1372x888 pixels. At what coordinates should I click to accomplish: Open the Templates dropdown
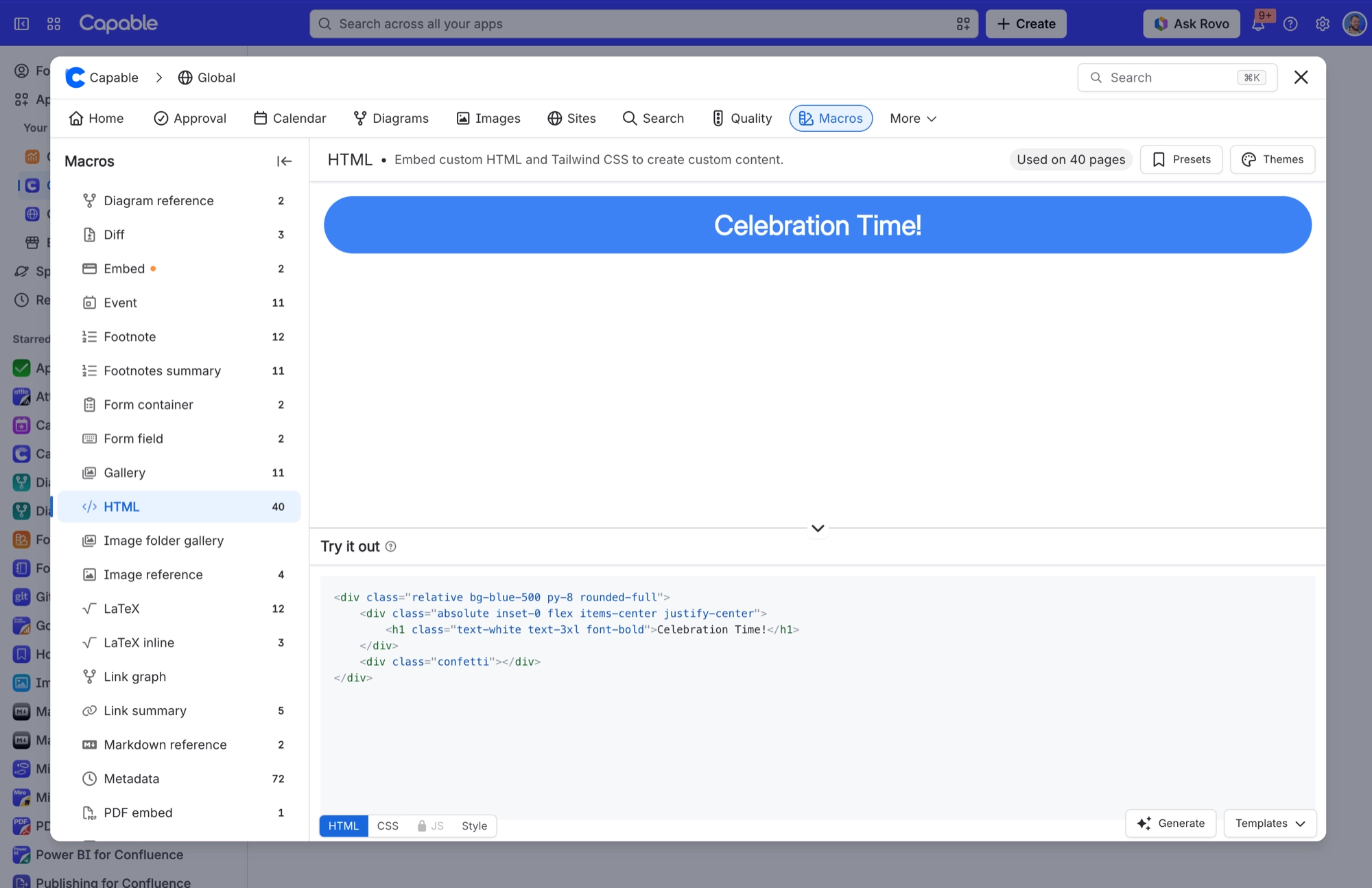click(1270, 823)
